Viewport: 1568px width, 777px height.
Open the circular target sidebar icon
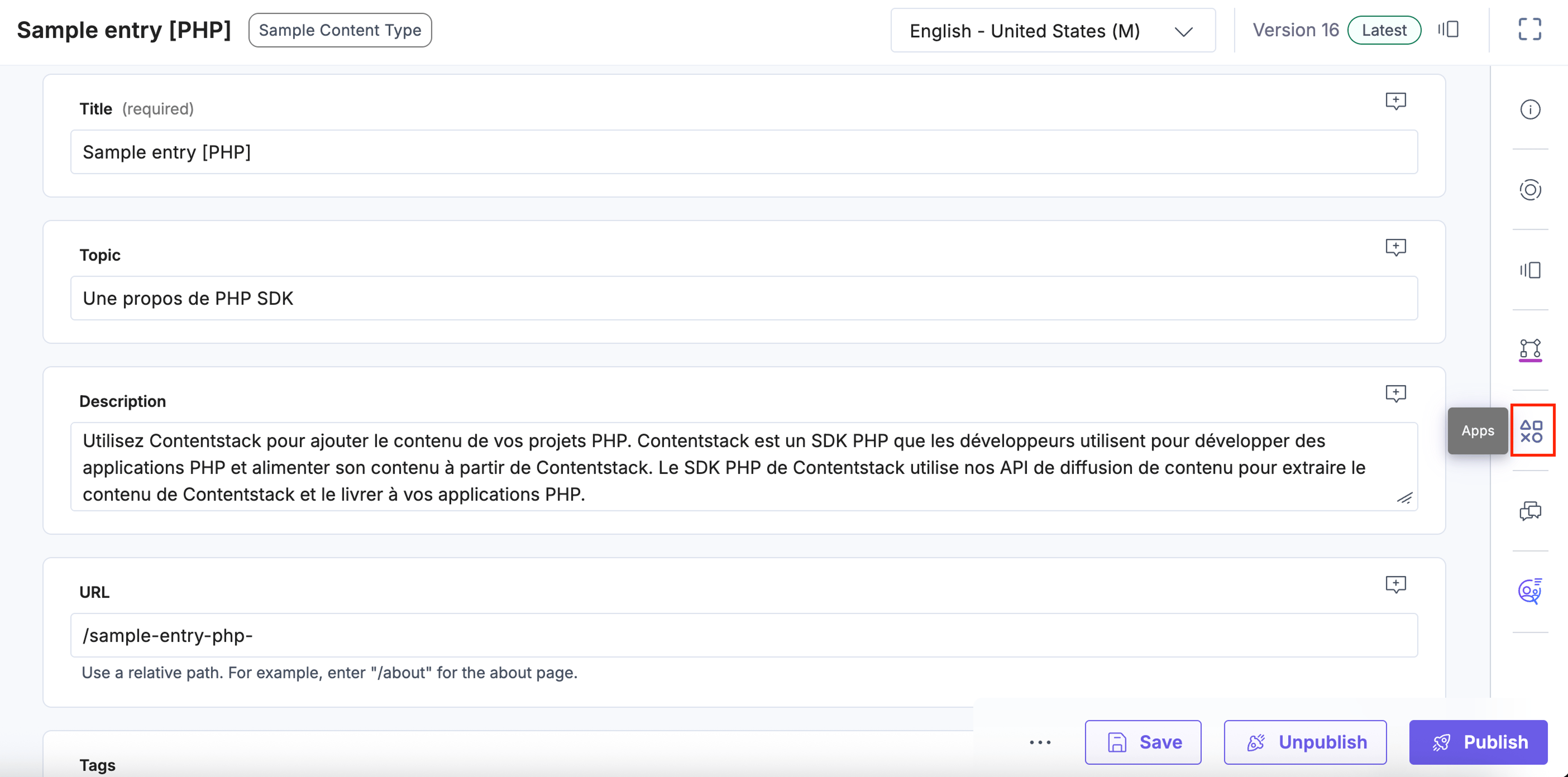point(1530,190)
